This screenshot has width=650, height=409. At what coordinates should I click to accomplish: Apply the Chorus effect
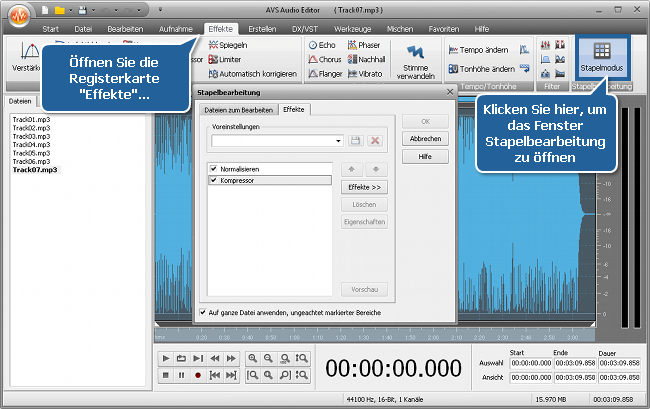tap(325, 60)
